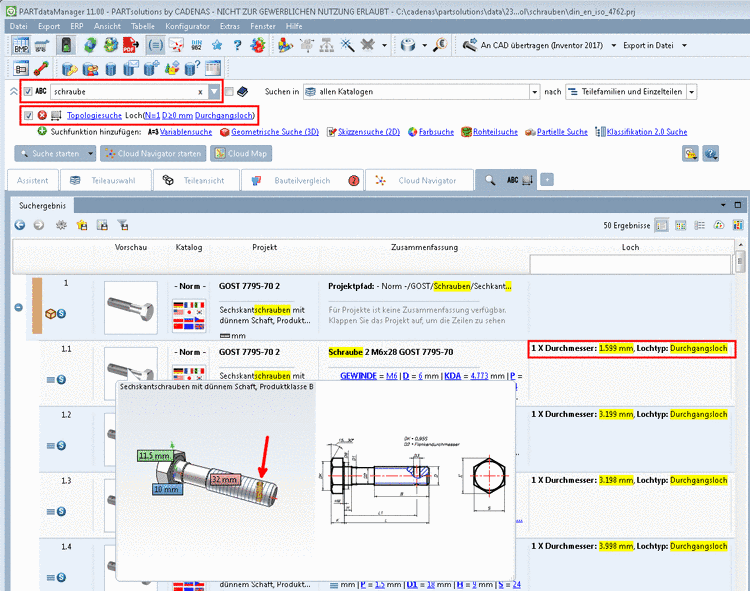Image resolution: width=750 pixels, height=591 pixels.
Task: Collapse the search panel with double chevron
Action: tap(13, 91)
